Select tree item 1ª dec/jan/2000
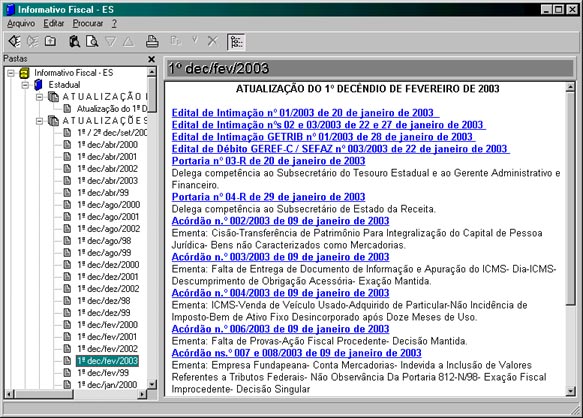This screenshot has width=583, height=418. pyautogui.click(x=107, y=385)
